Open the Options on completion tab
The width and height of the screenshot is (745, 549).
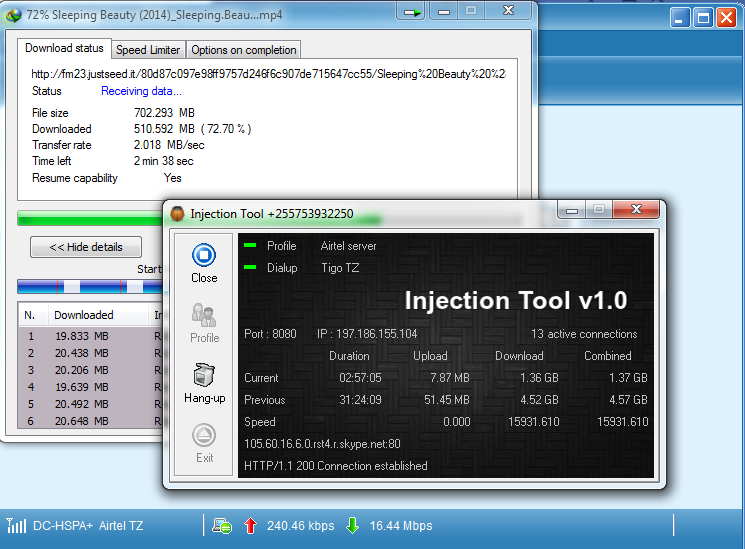click(x=243, y=50)
